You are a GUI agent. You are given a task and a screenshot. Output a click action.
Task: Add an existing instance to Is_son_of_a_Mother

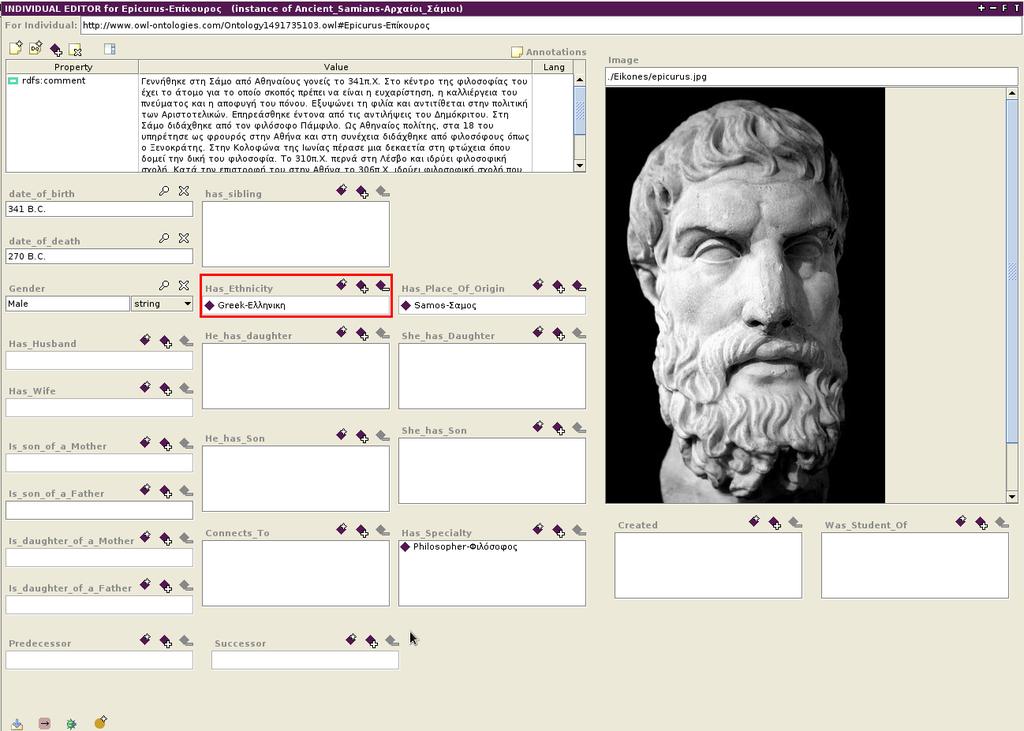point(166,444)
